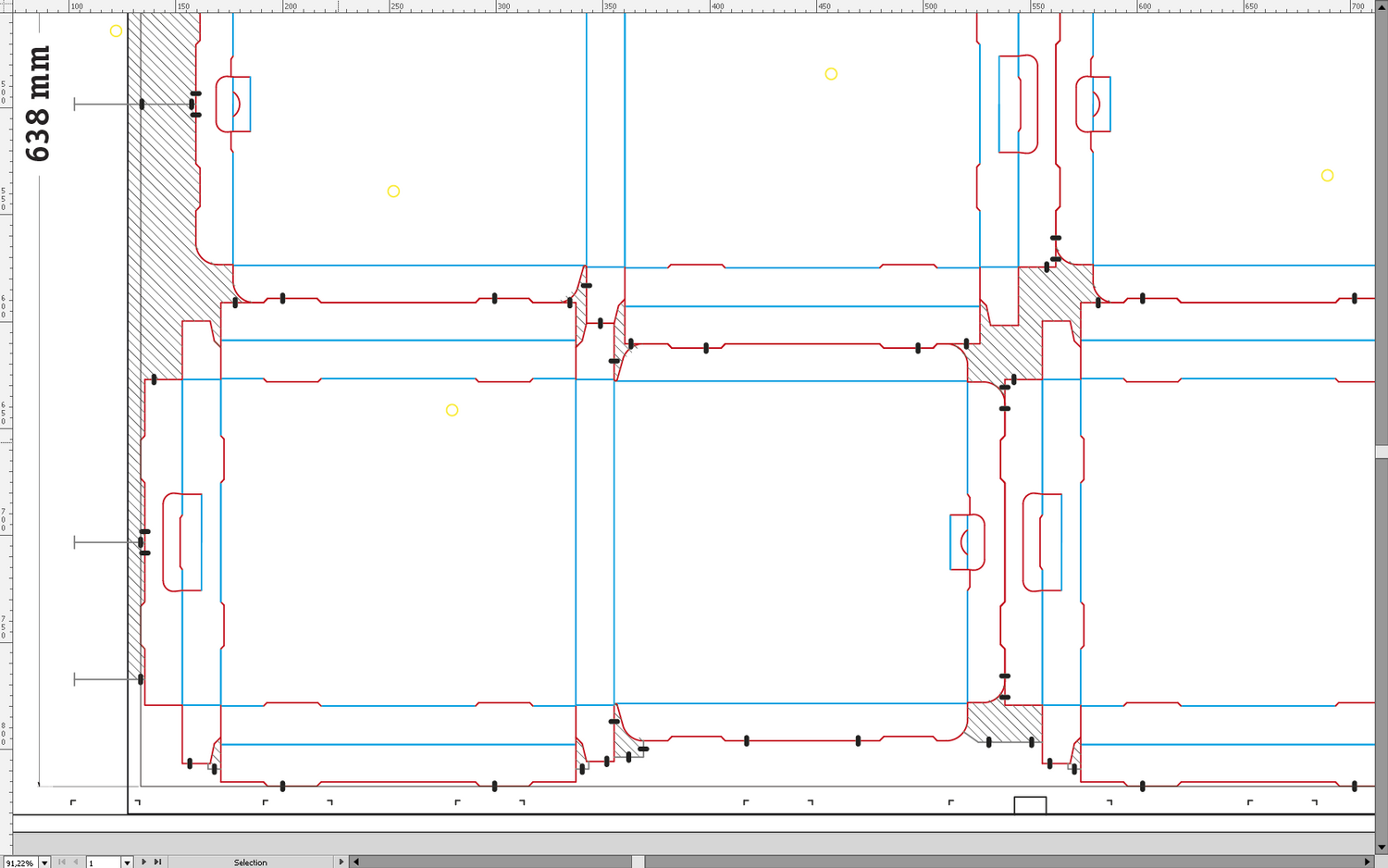
Task: Click the horizontal scrollbar right arrow
Action: coord(1368,862)
